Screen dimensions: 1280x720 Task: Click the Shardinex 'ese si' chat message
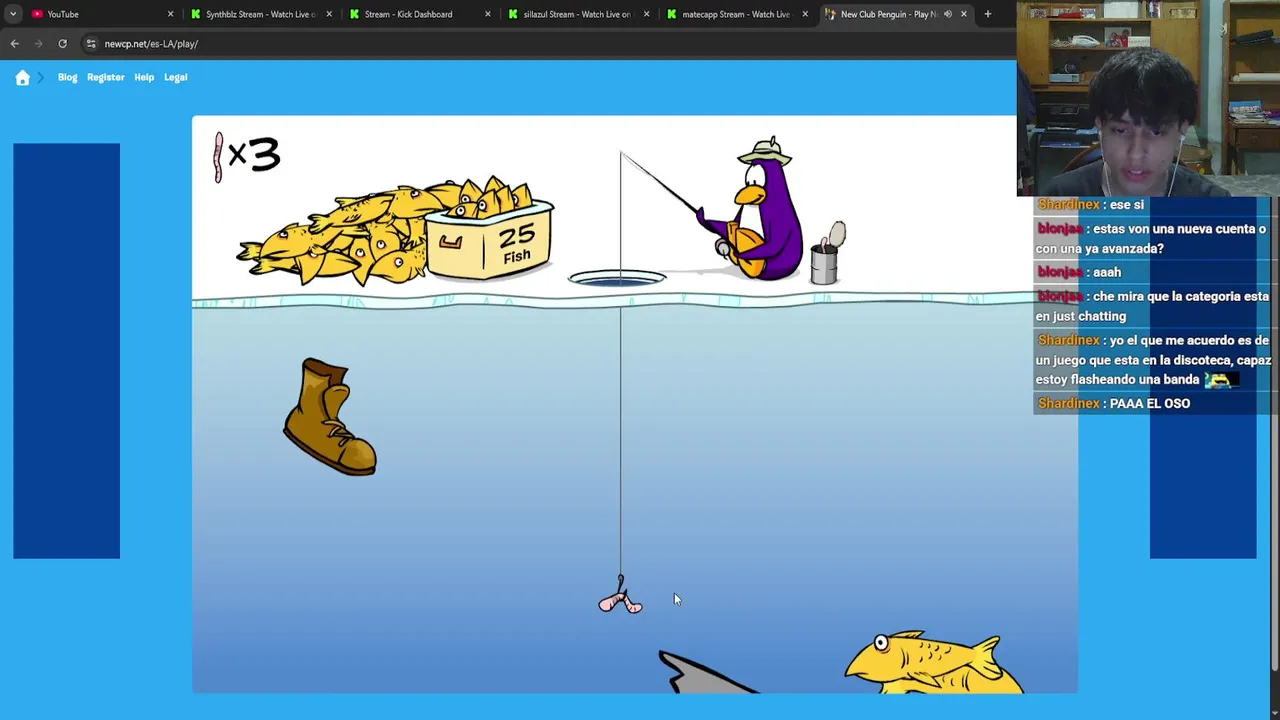point(1091,204)
